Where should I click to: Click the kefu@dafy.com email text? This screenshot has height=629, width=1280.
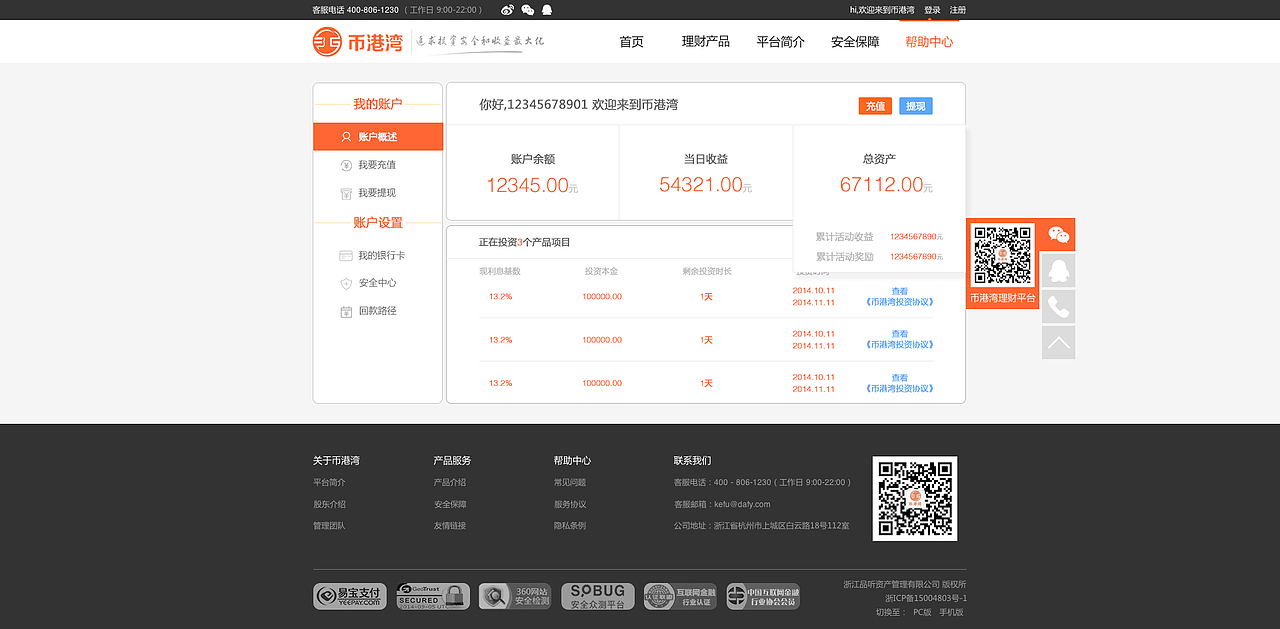(742, 504)
